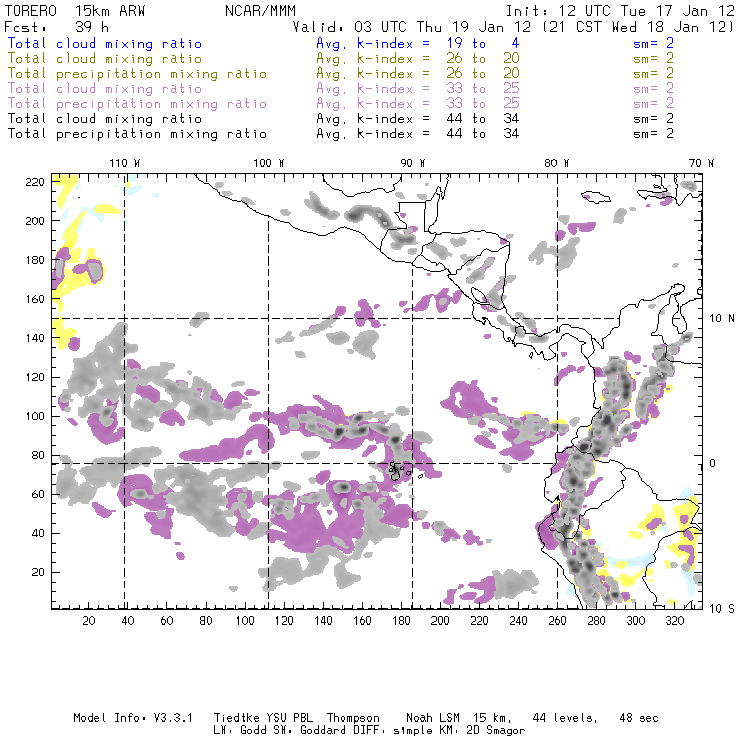
Task: Click the purple "Total cloud mixing ratio" legend entry
Action: pyautogui.click(x=105, y=89)
